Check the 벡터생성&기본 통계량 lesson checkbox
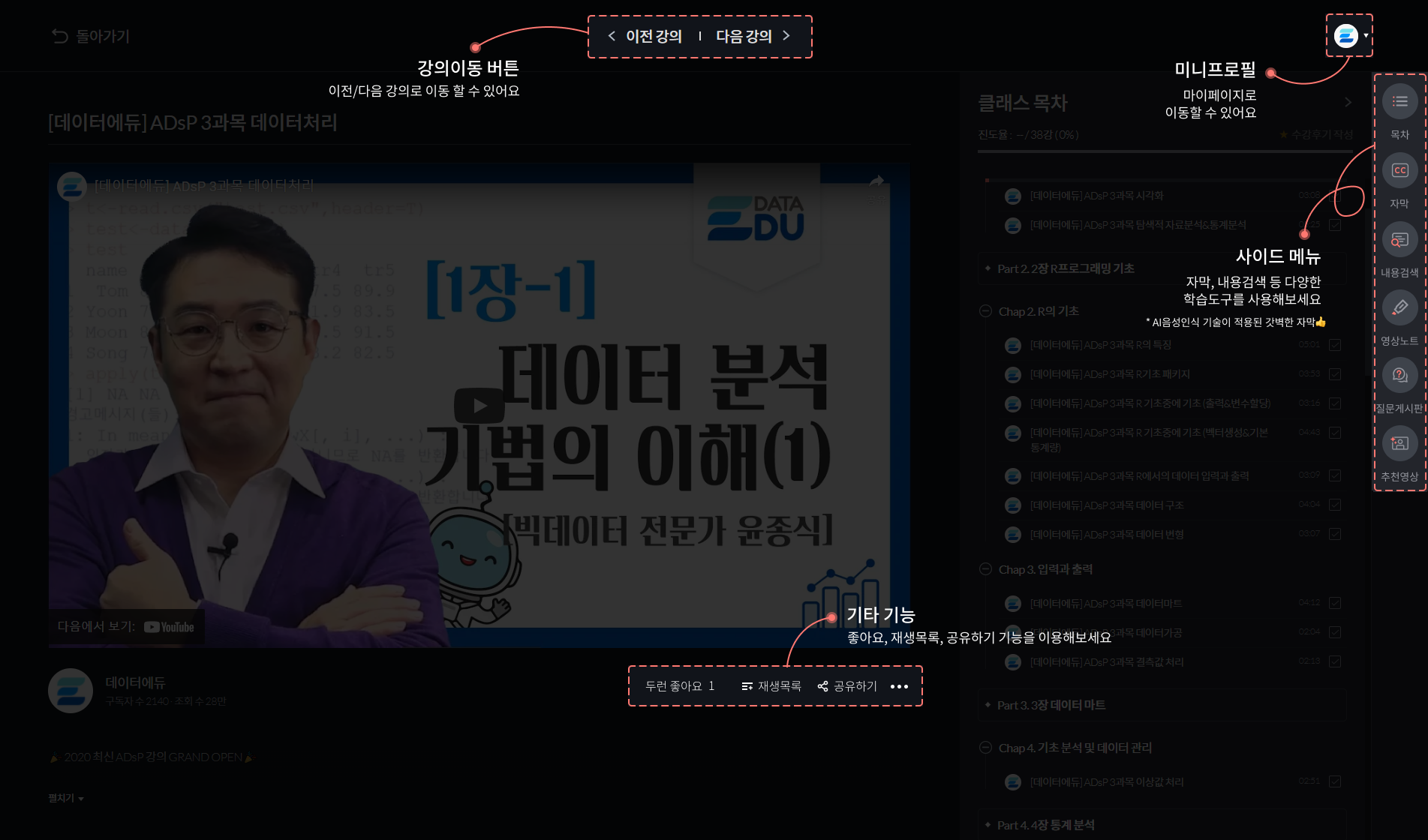 coord(1335,433)
